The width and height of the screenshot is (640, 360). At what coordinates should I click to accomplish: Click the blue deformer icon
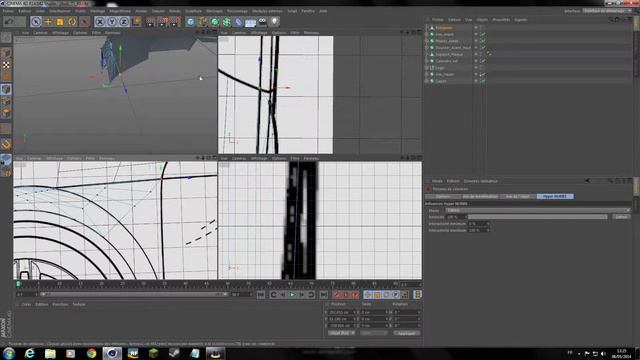pos(238,21)
